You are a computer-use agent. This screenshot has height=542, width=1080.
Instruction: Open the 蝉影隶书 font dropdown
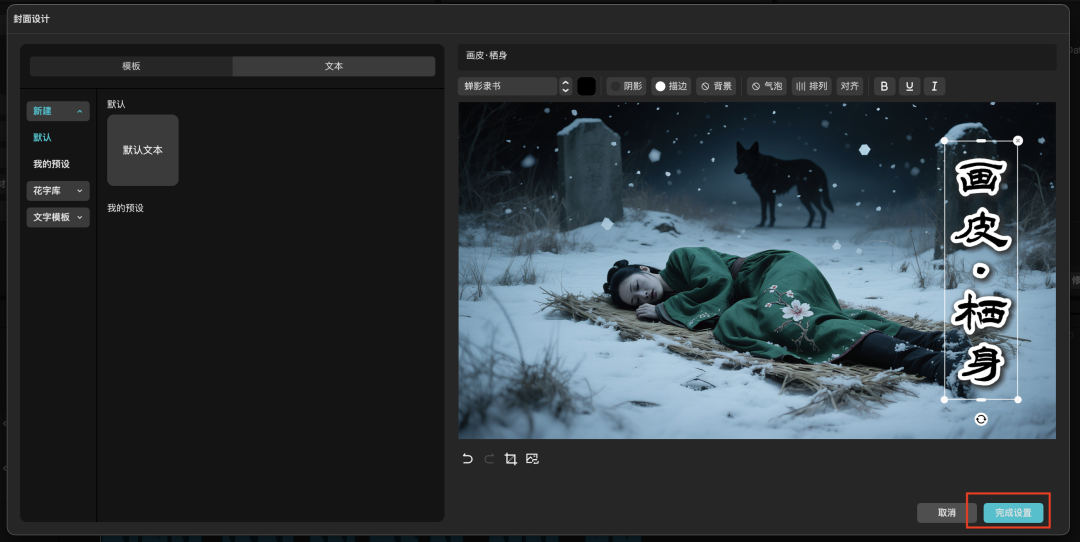[514, 86]
